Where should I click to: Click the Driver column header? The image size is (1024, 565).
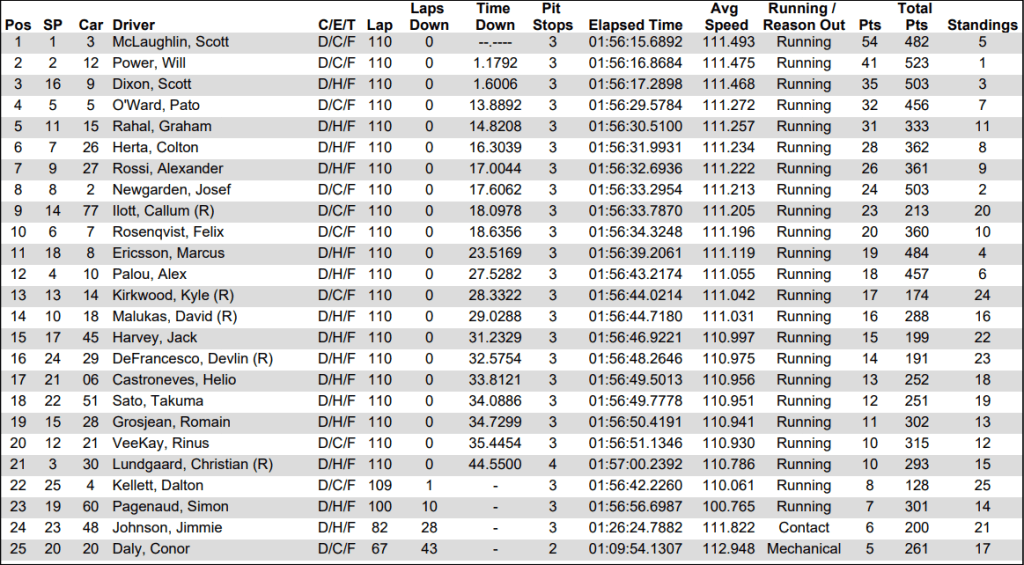tap(132, 25)
